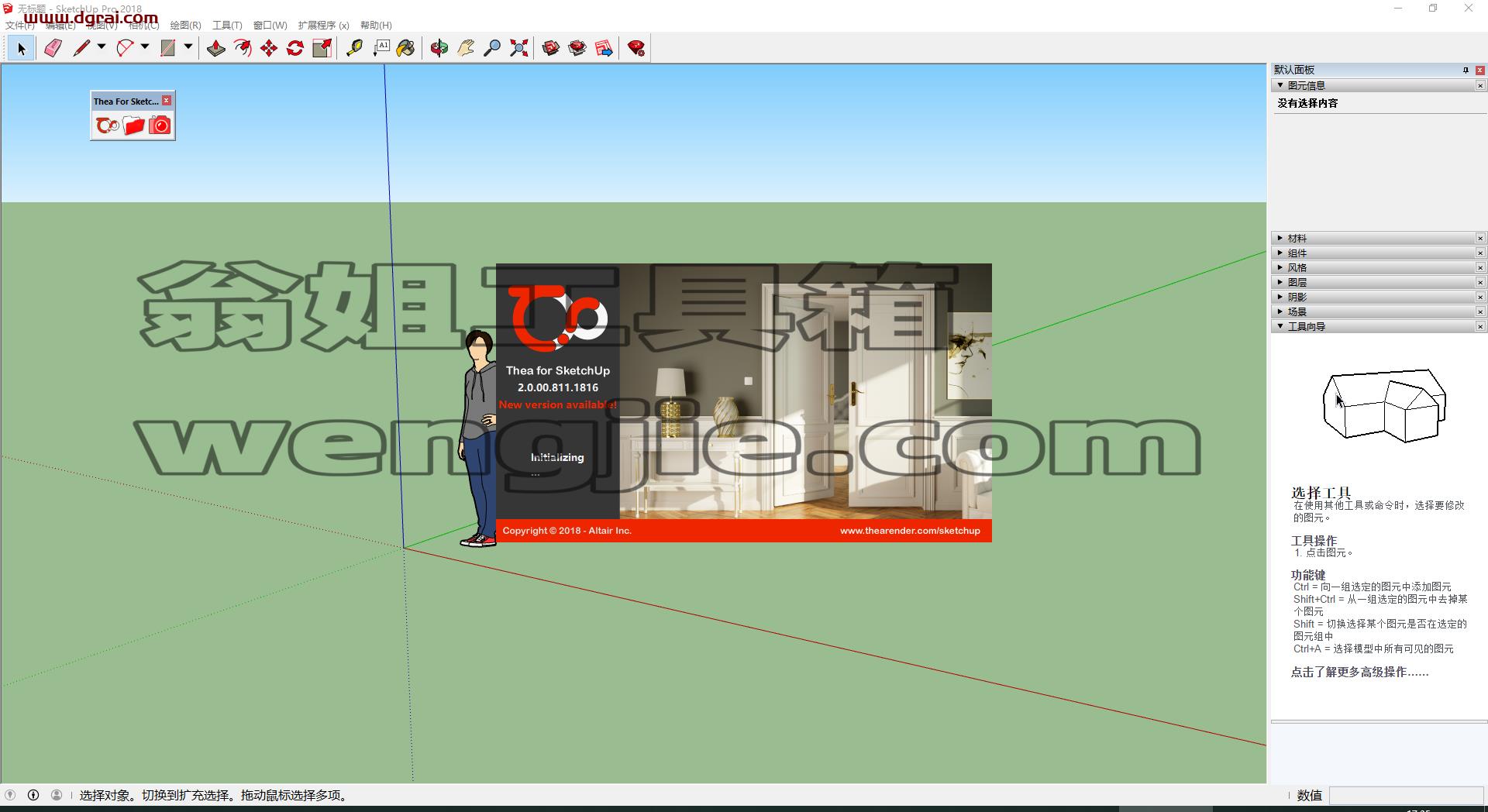Collapse the 工具向导 panel
Viewport: 1488px width, 812px height.
pyautogui.click(x=1280, y=326)
